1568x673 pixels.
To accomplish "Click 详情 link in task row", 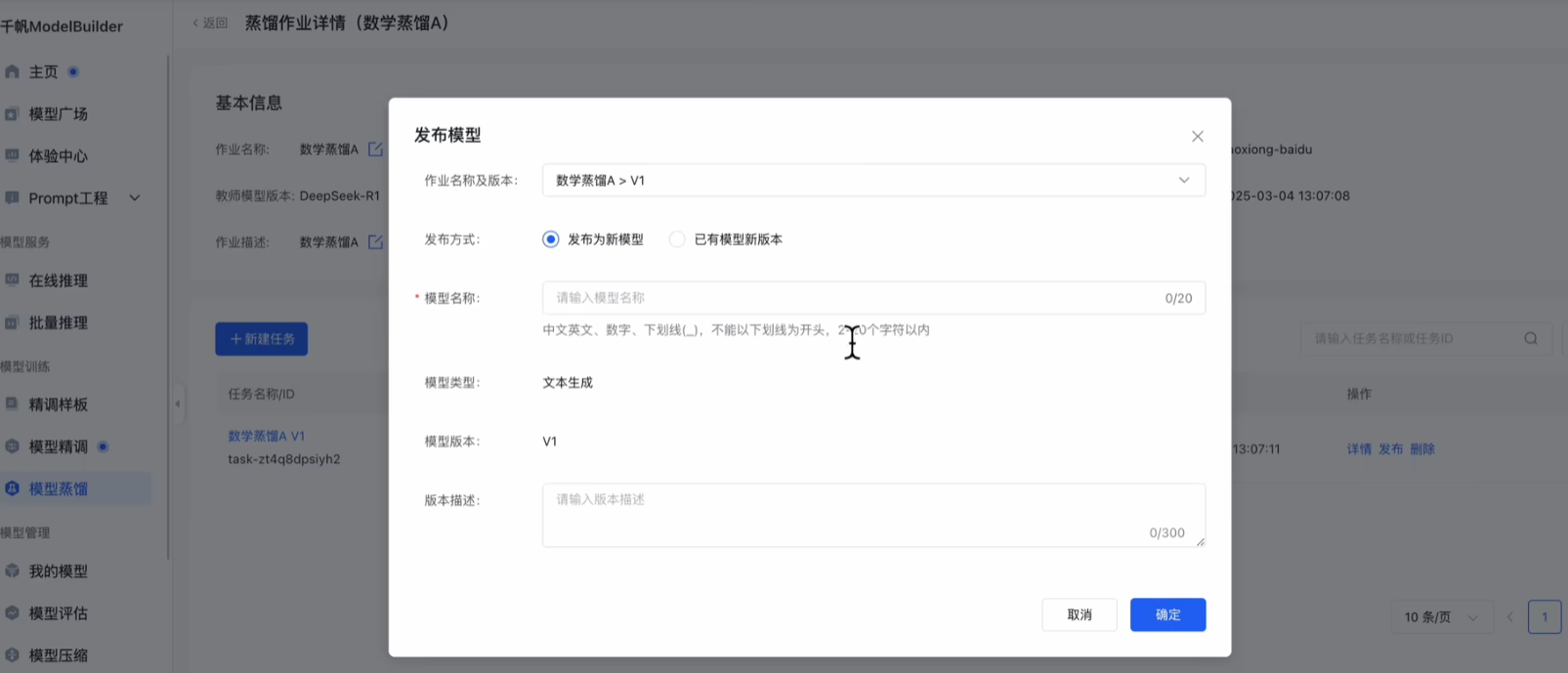I will click(x=1359, y=449).
